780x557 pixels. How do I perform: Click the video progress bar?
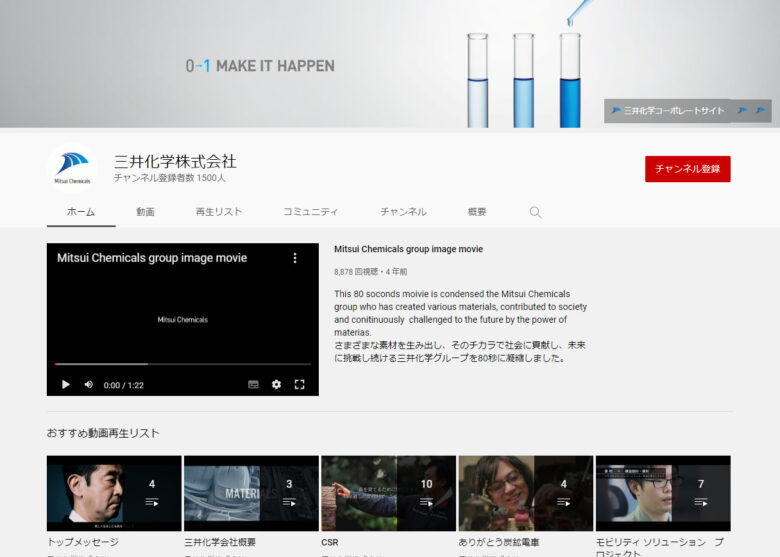183,364
